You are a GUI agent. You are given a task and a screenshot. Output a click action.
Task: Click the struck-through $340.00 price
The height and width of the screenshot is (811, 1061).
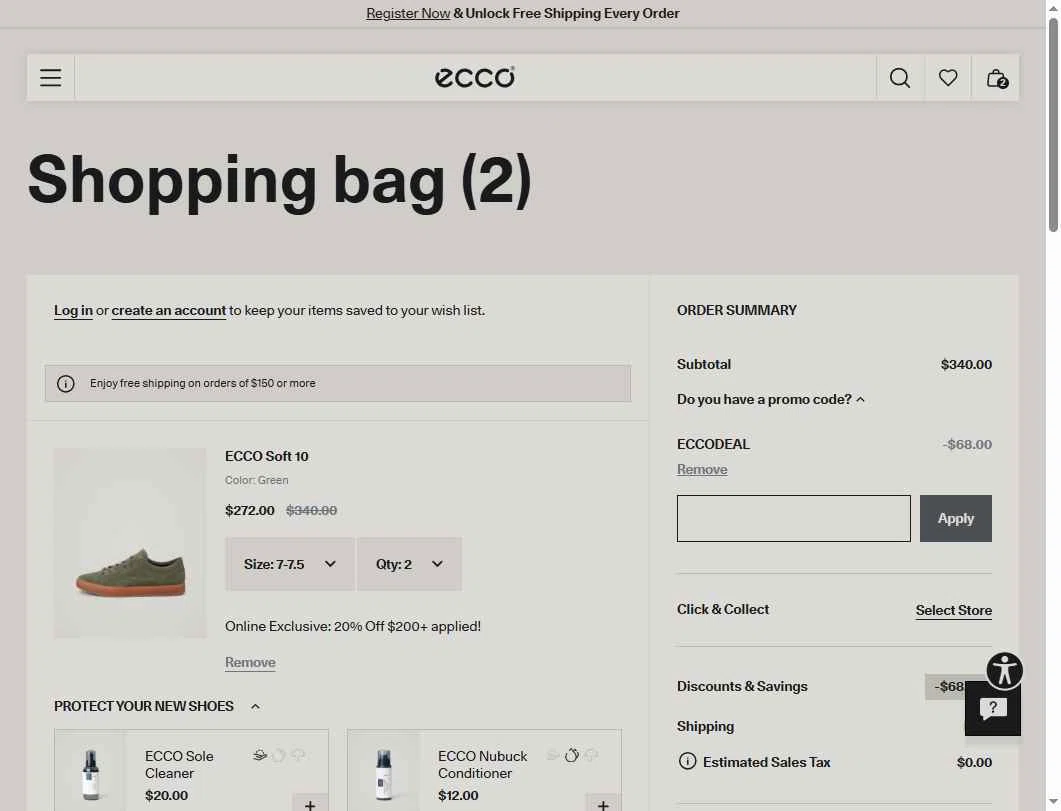point(311,511)
